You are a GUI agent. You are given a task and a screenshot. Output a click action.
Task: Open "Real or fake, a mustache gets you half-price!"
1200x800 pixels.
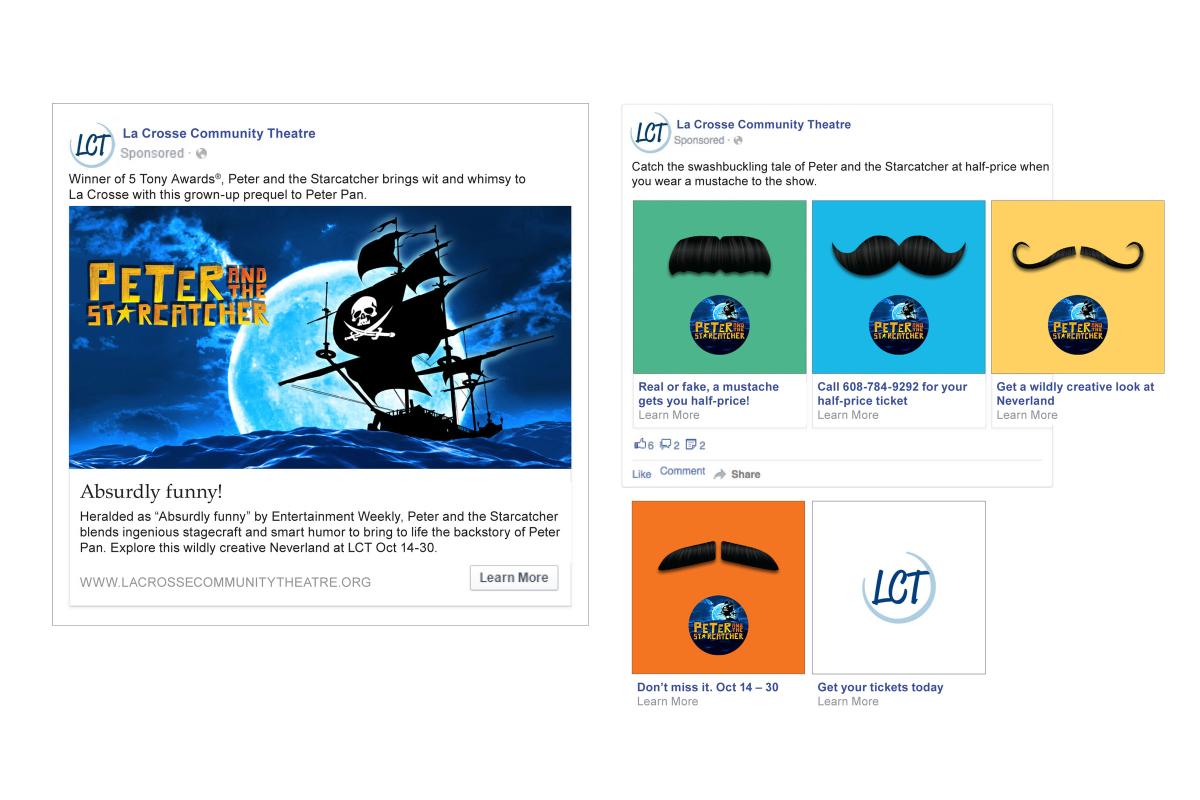pyautogui.click(x=709, y=394)
